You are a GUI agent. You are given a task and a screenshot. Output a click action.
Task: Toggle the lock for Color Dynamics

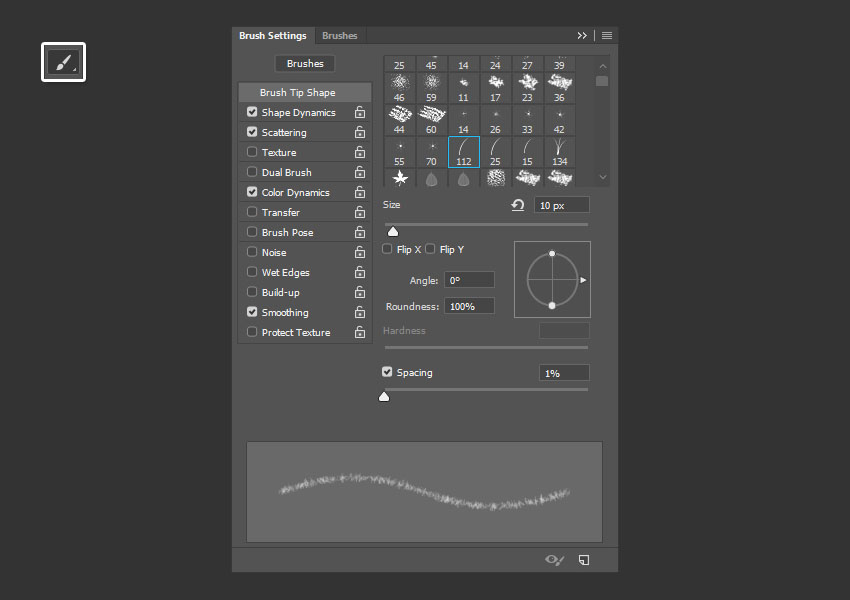click(x=359, y=192)
